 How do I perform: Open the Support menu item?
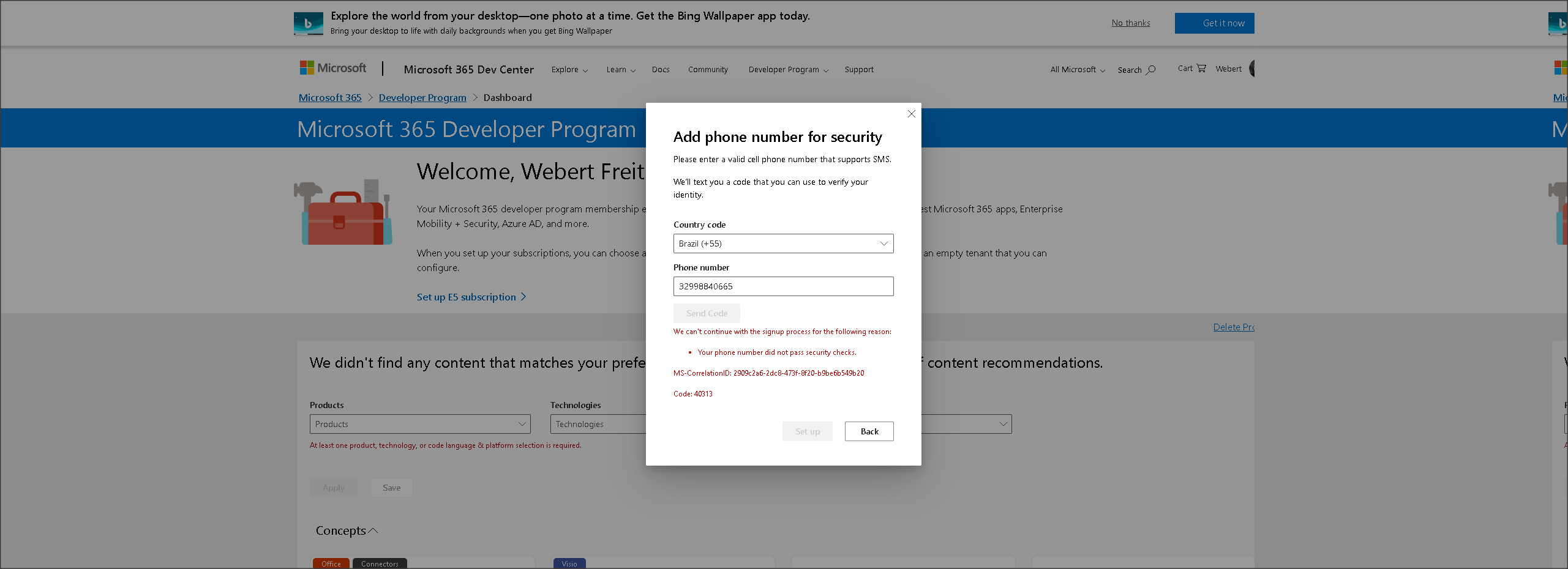859,70
